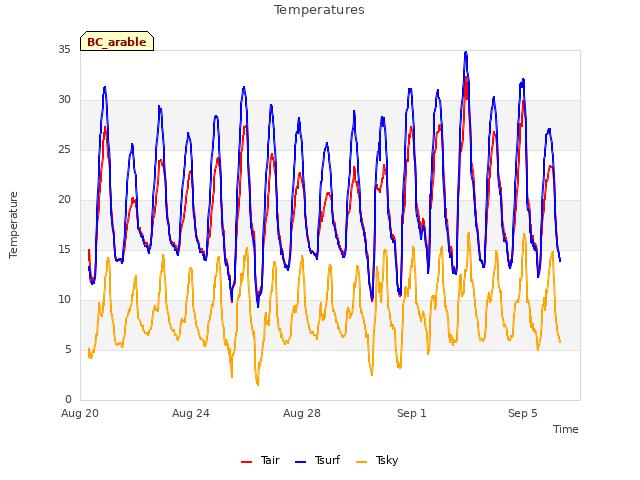Click the 10 y-axis tick label

point(64,300)
